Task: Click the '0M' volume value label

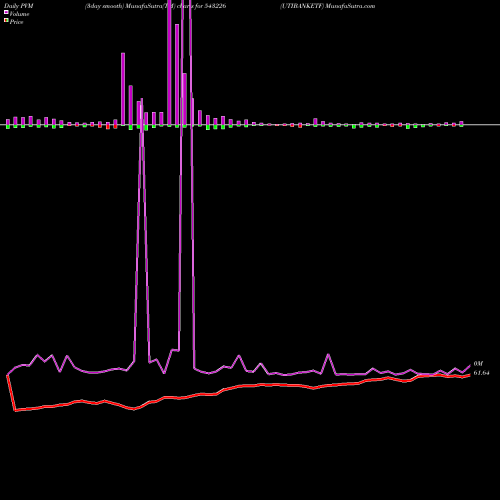Action: click(478, 364)
